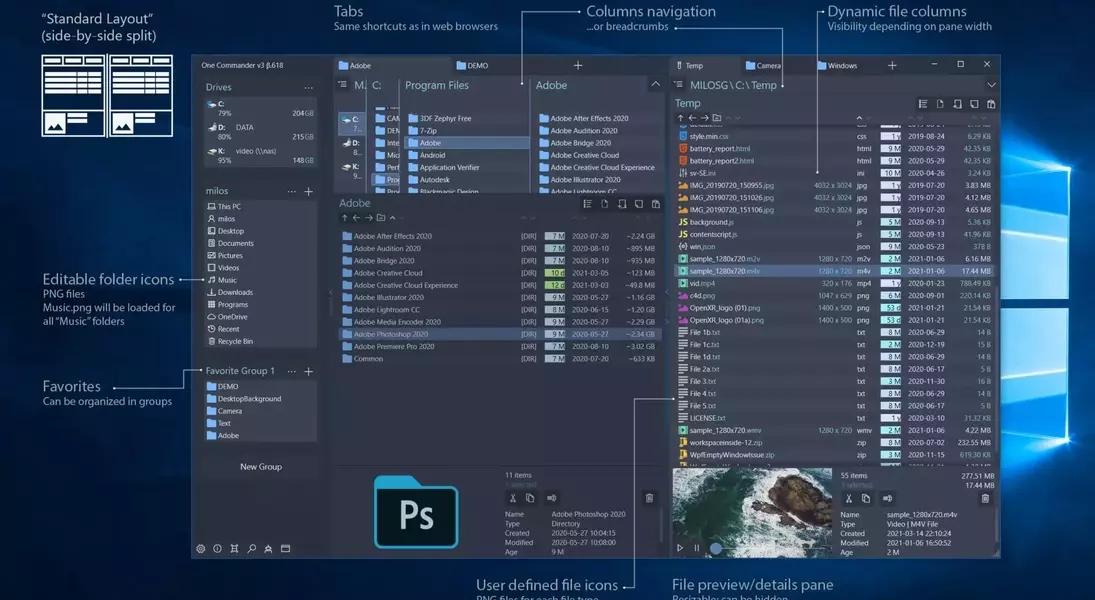The image size is (1095, 600).
Task: Click the trash icon in left preview pane
Action: click(x=649, y=498)
